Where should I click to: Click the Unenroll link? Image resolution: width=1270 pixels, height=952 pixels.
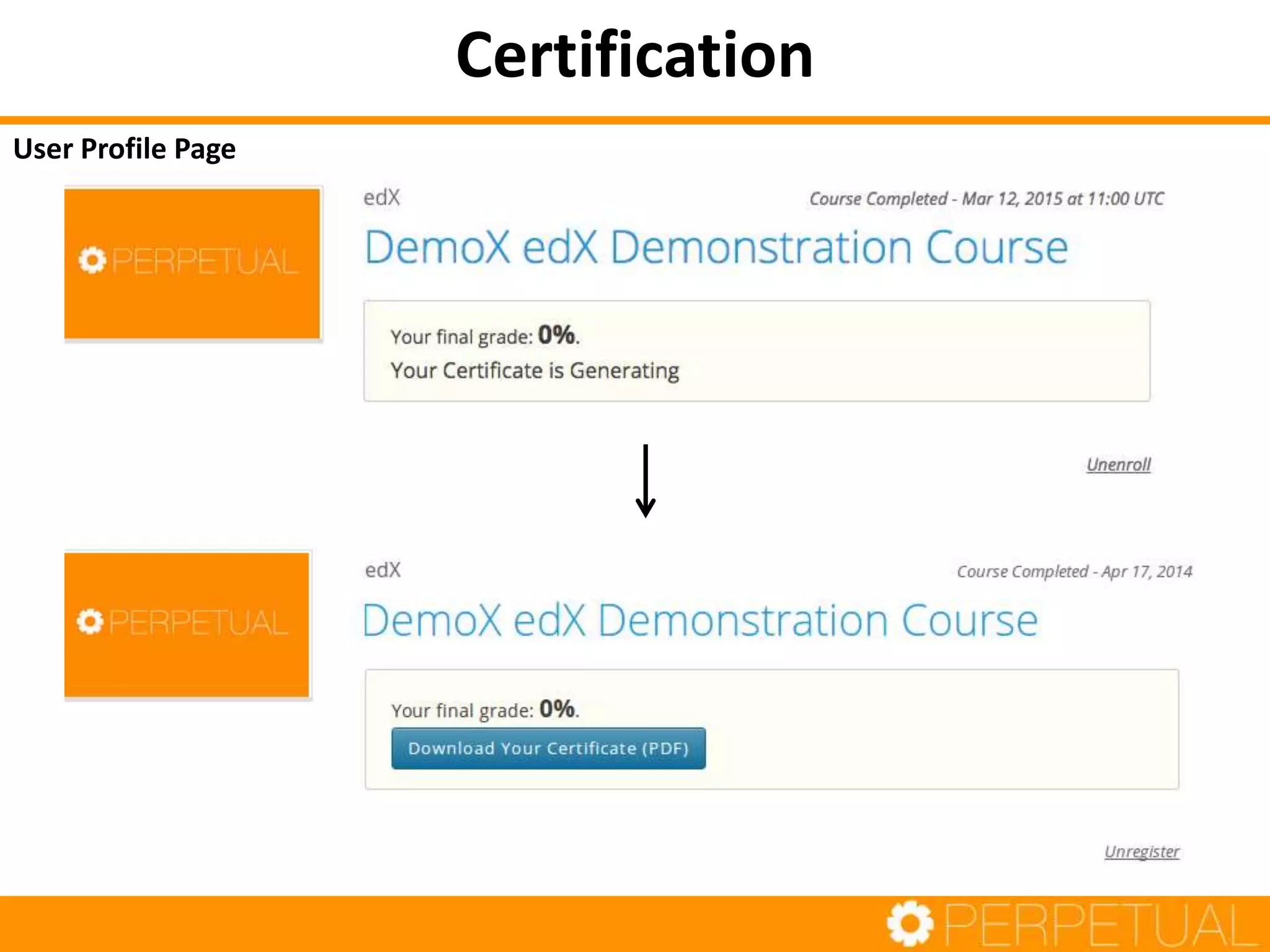pos(1118,465)
